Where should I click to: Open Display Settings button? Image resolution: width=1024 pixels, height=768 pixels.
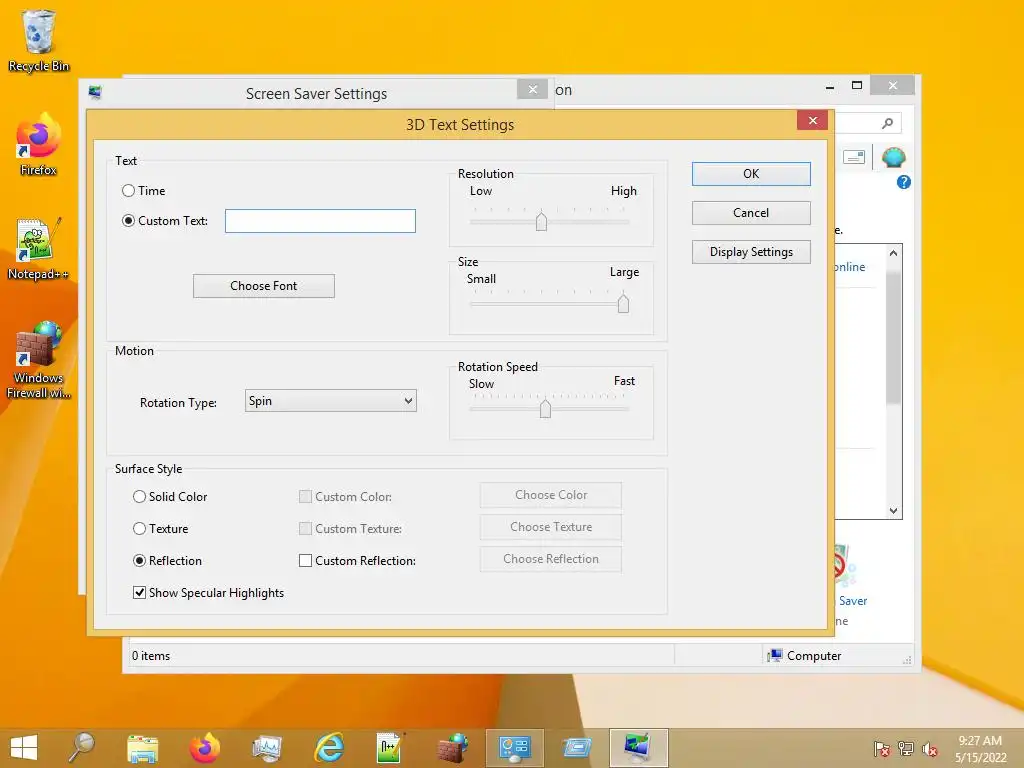click(751, 252)
